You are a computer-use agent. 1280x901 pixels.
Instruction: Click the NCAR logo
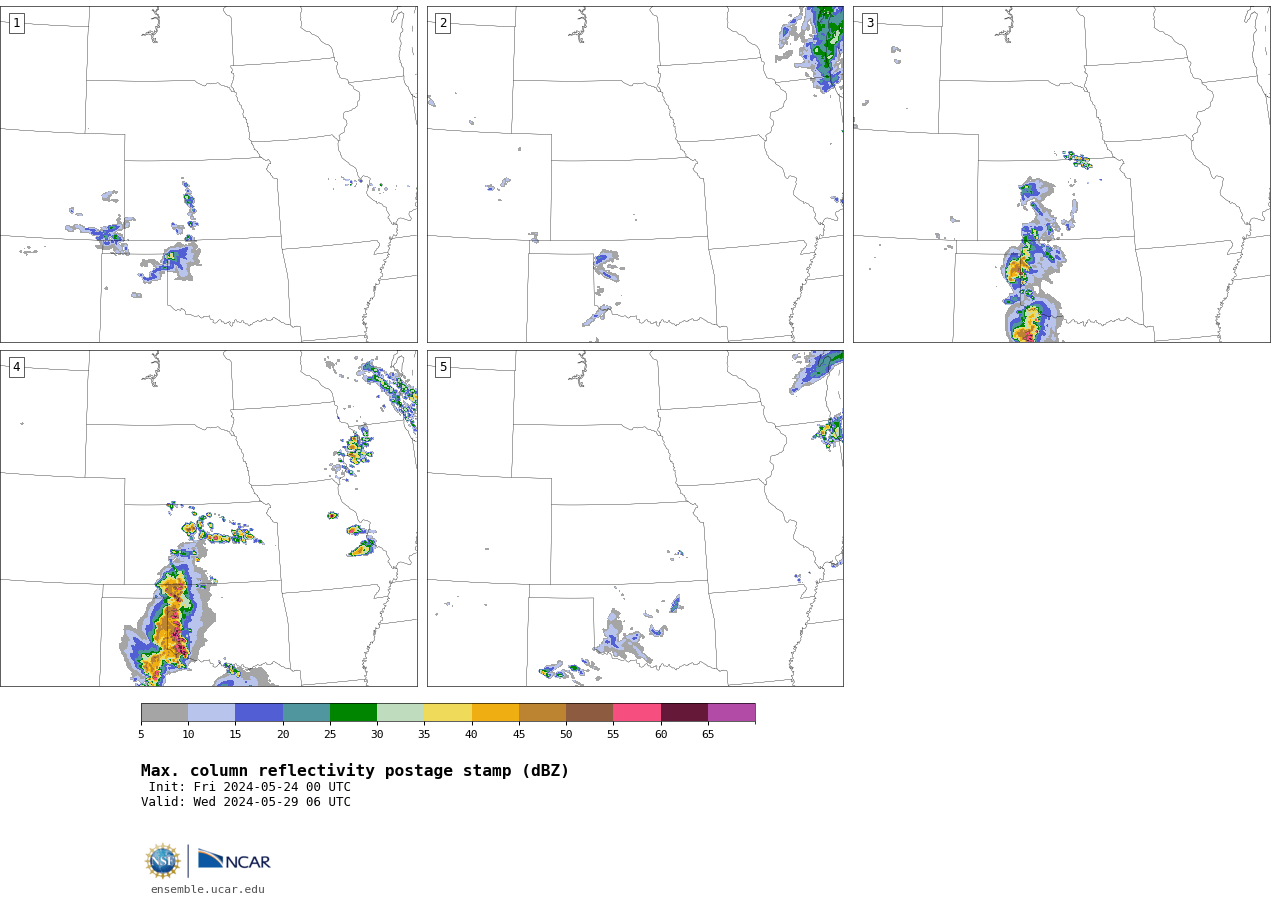234,860
